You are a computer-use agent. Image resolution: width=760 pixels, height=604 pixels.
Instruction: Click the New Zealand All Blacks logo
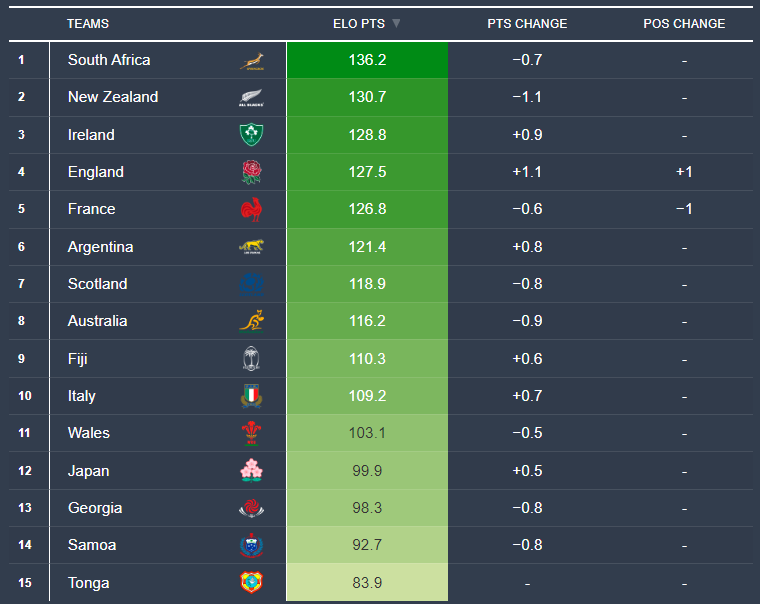(251, 98)
